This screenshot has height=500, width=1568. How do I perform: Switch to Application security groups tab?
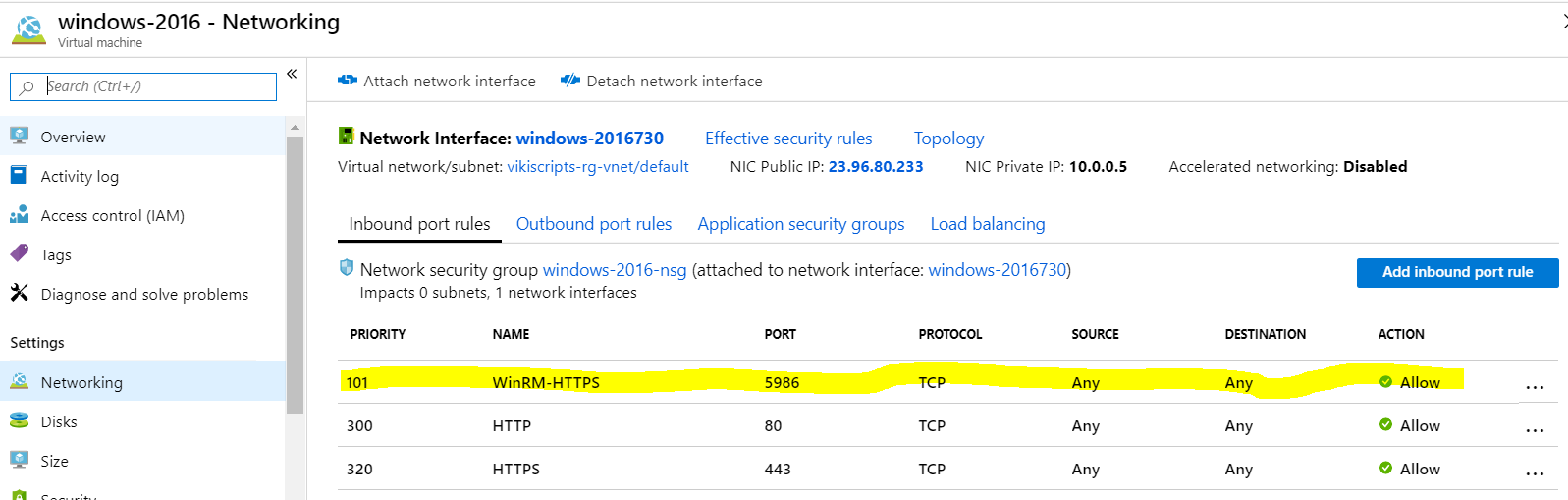(x=801, y=224)
